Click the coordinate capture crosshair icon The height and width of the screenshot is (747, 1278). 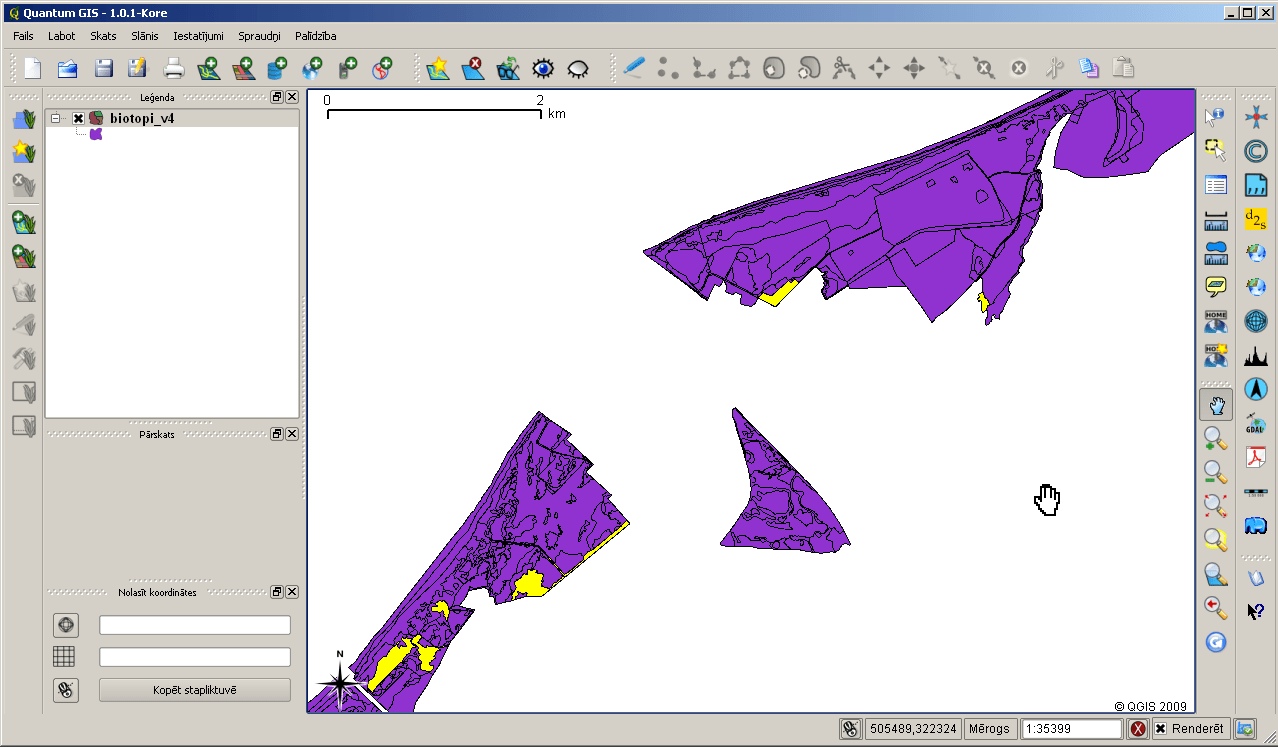click(x=66, y=625)
